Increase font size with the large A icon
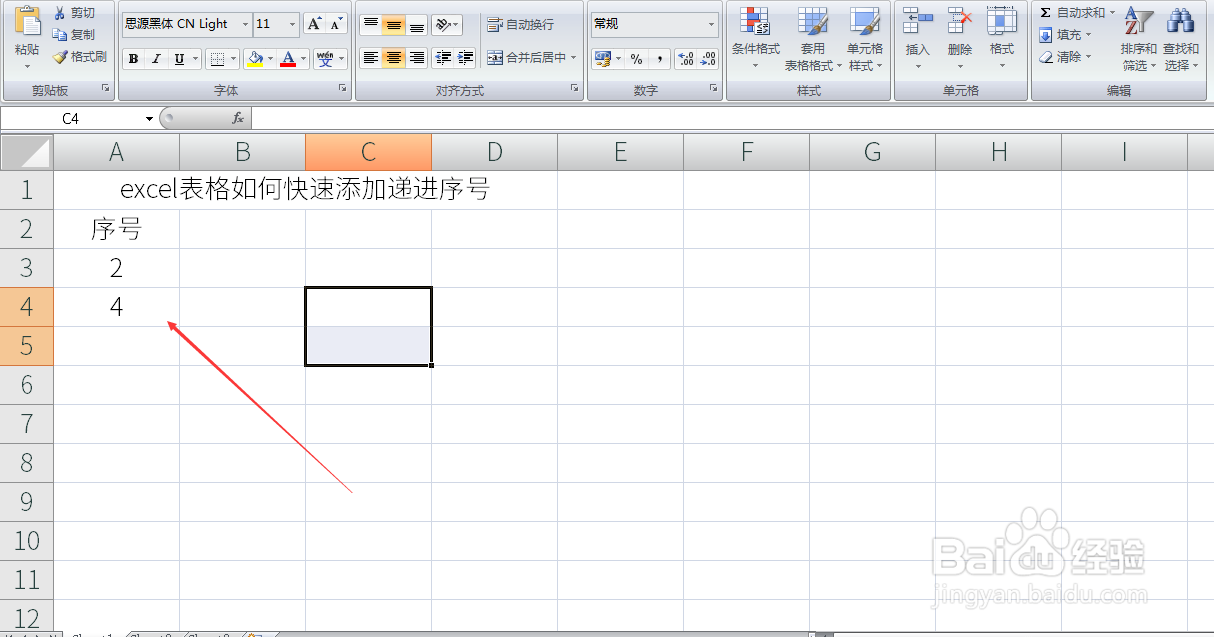1214x637 pixels. pos(314,24)
